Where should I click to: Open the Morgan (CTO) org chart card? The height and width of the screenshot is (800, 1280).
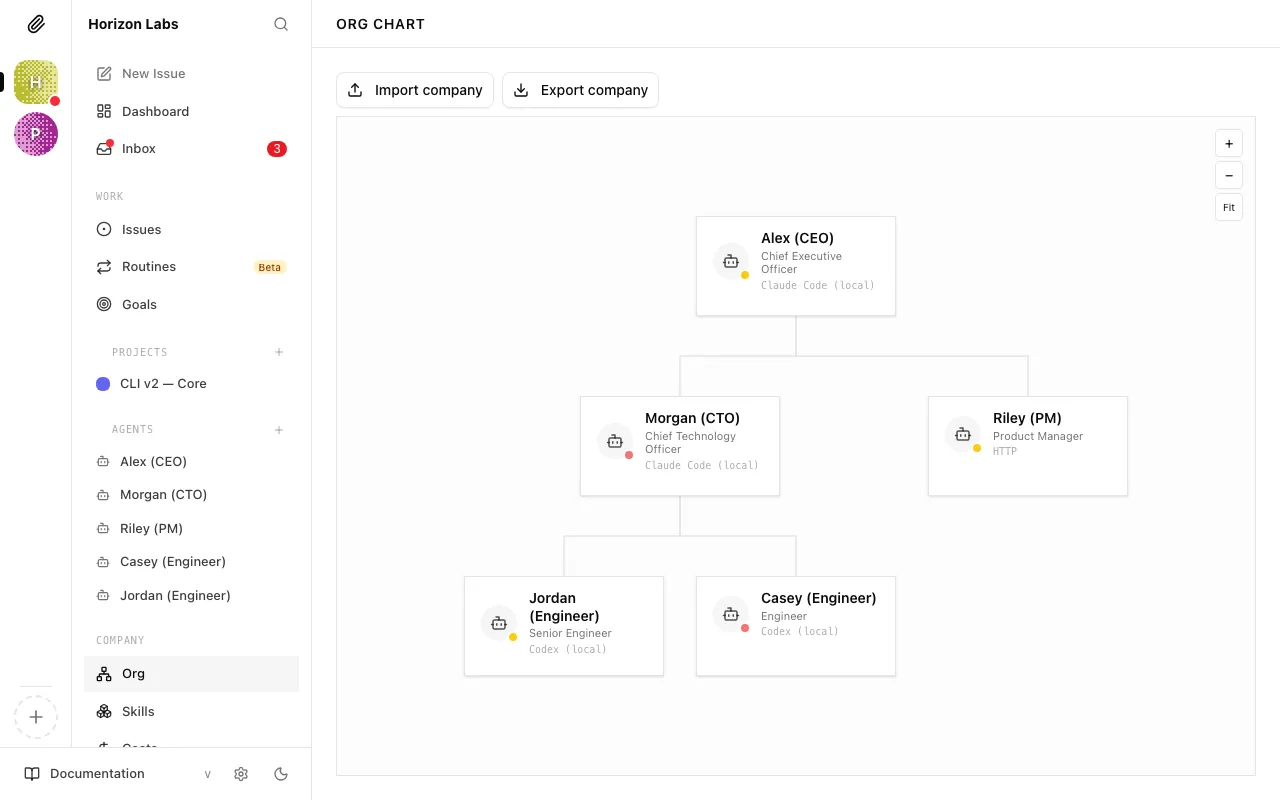[680, 446]
